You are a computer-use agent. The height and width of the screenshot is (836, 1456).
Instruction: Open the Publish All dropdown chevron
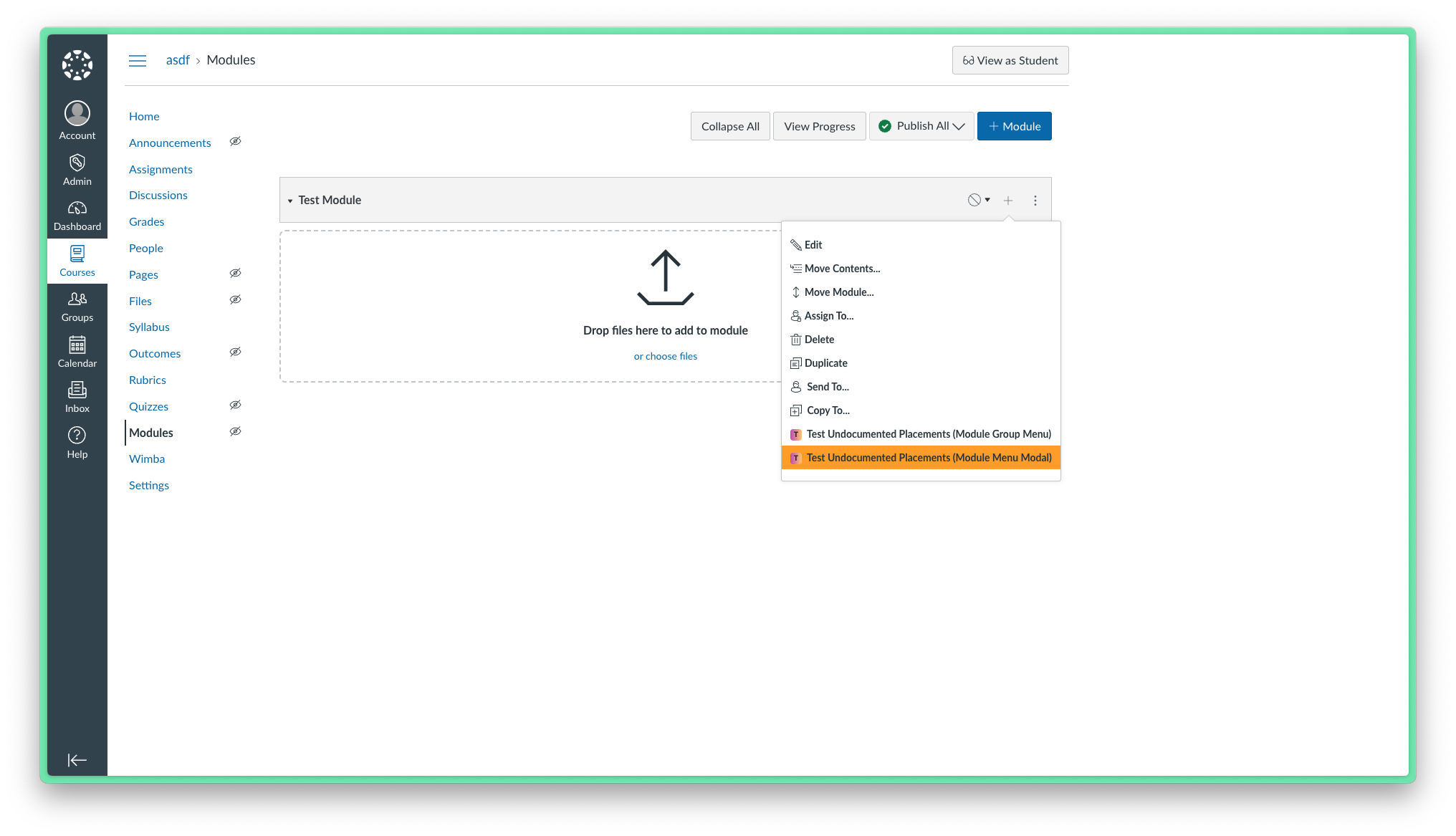(961, 125)
